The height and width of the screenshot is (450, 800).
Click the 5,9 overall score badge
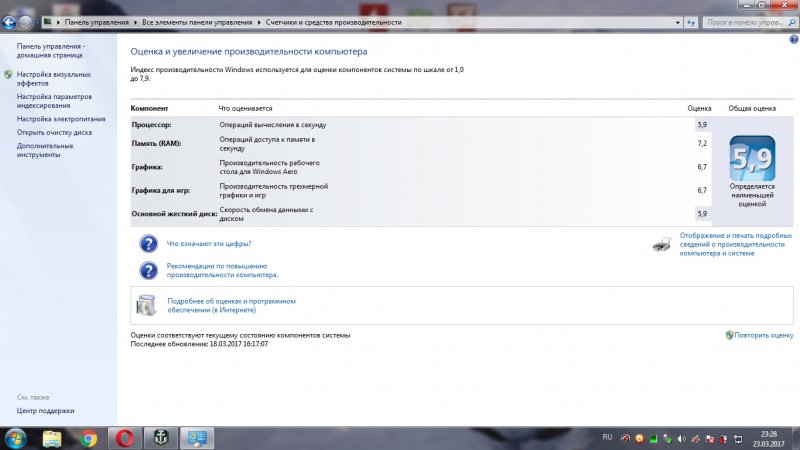[x=752, y=157]
